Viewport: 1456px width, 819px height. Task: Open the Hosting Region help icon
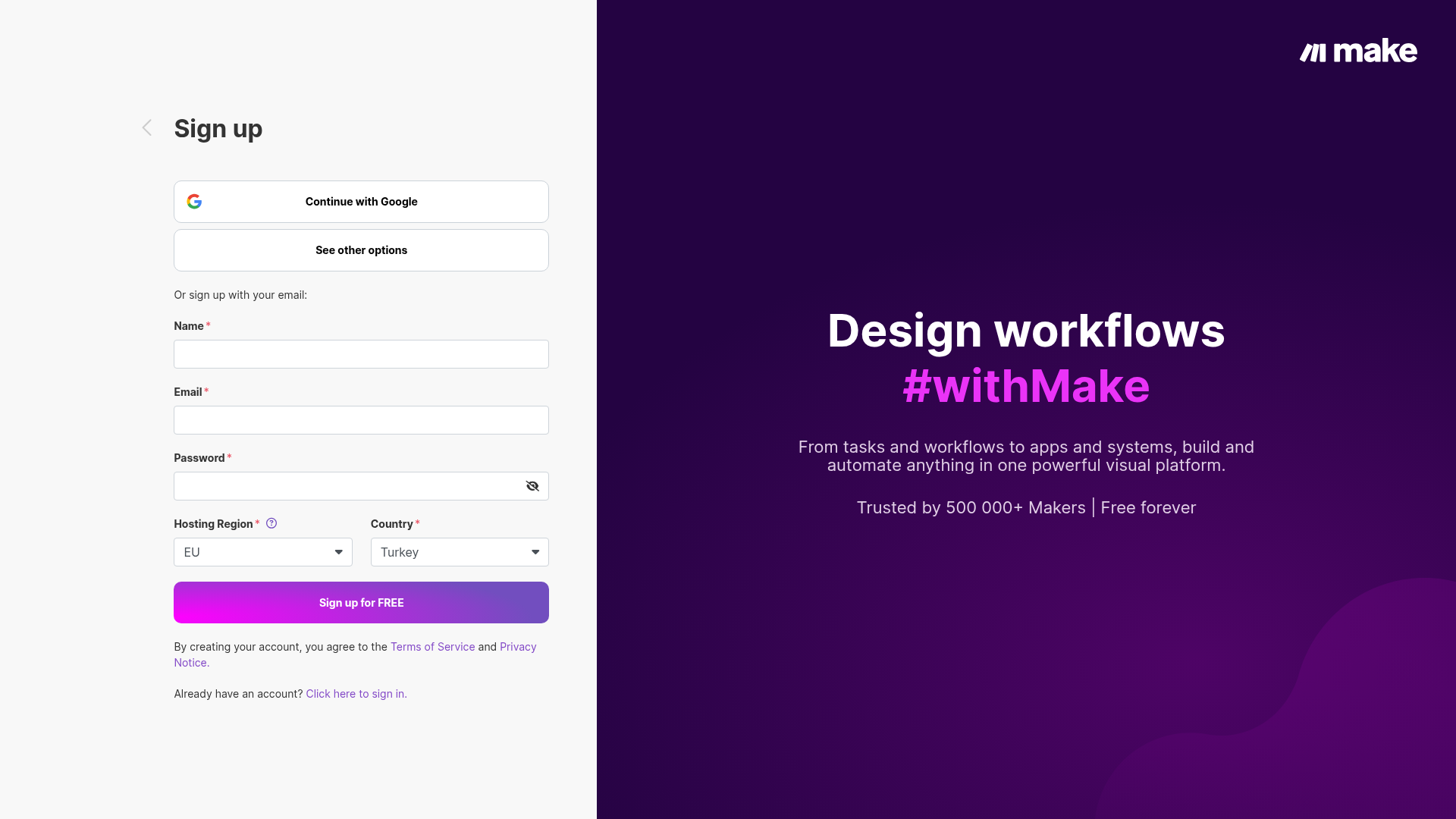coord(271,523)
